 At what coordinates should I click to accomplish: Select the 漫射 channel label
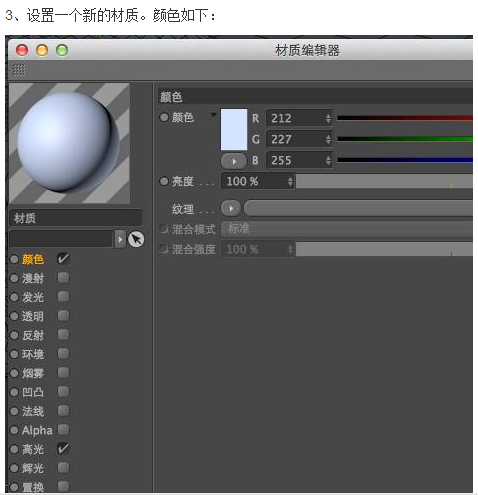(33, 278)
